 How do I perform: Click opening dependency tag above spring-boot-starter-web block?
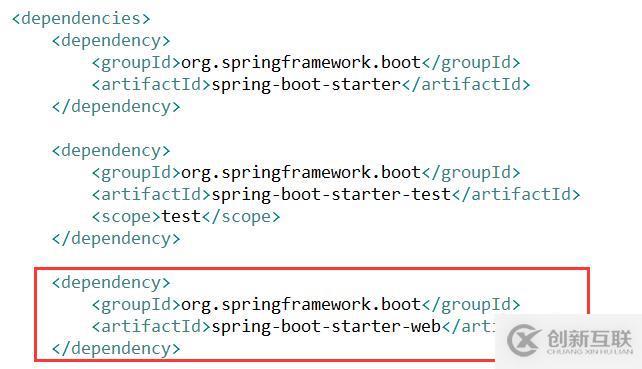pyautogui.click(x=111, y=283)
